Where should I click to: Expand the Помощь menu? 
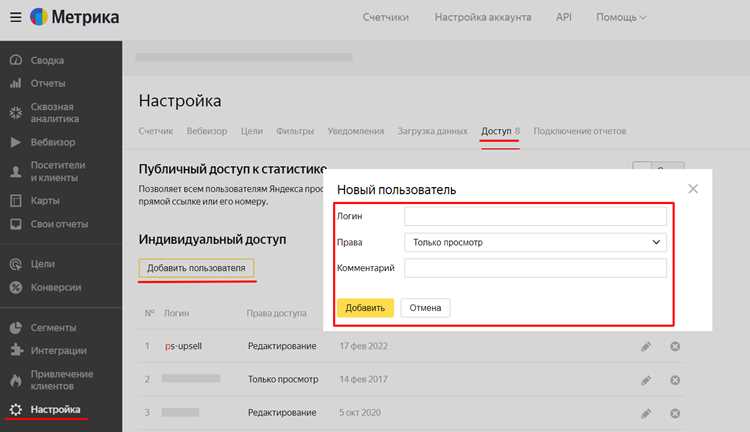(621, 17)
